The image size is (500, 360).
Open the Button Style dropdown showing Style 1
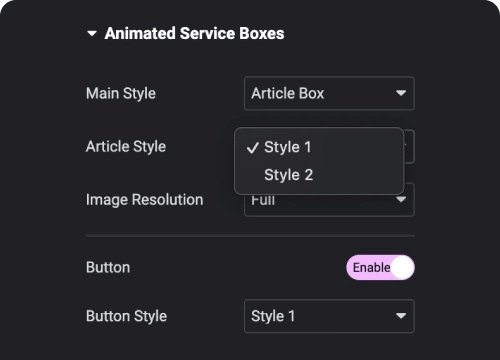point(329,316)
